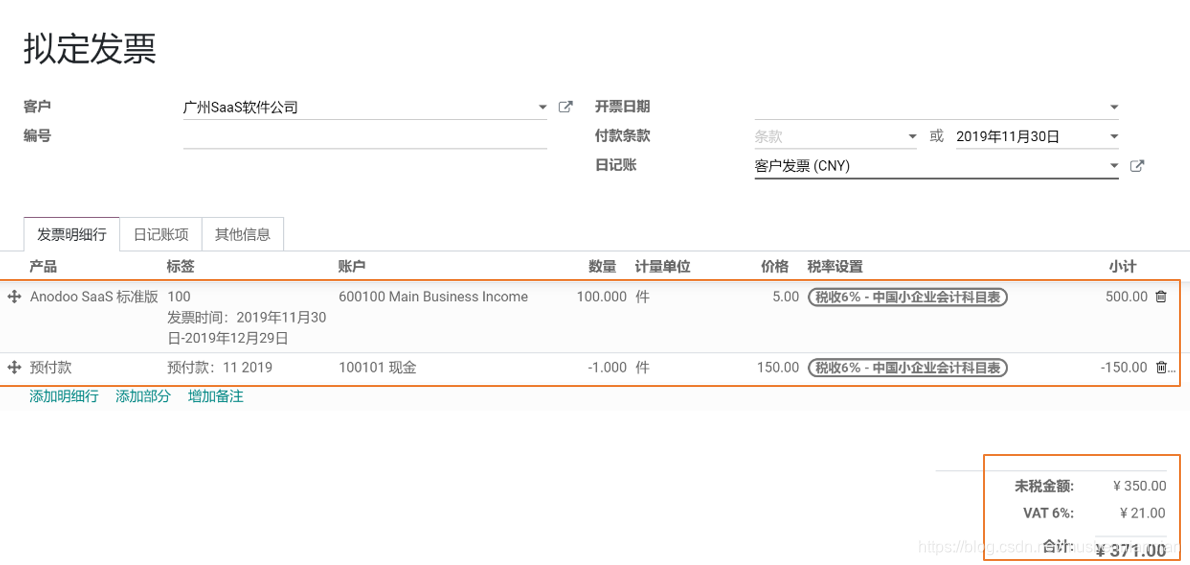Viewport: 1190px width, 565px height.
Task: Click the label text 发票时间：2019年11月30
Action: (247, 317)
